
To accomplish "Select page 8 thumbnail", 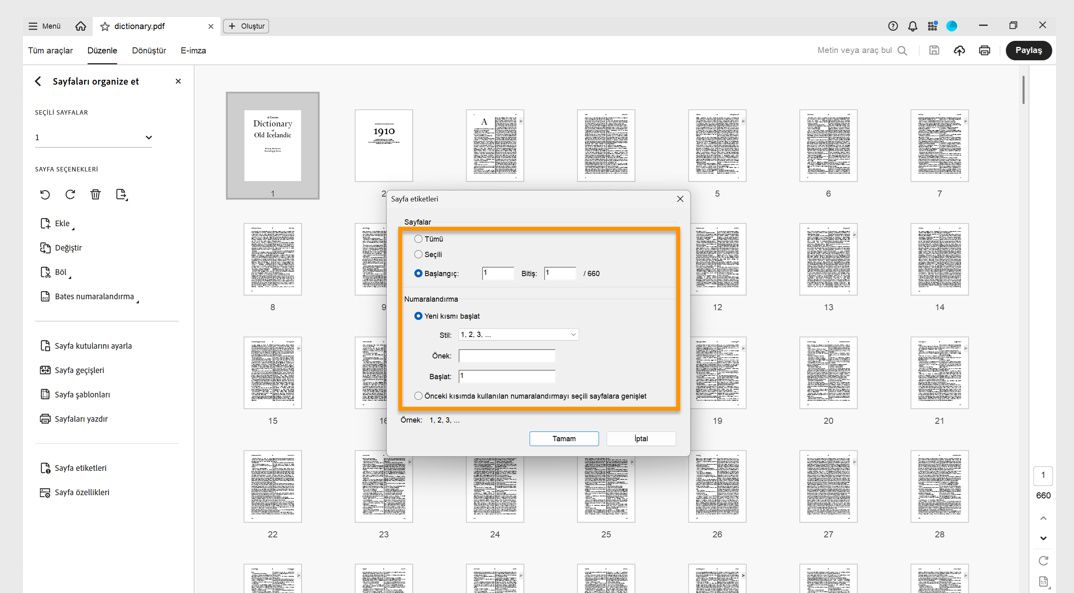I will [x=273, y=260].
